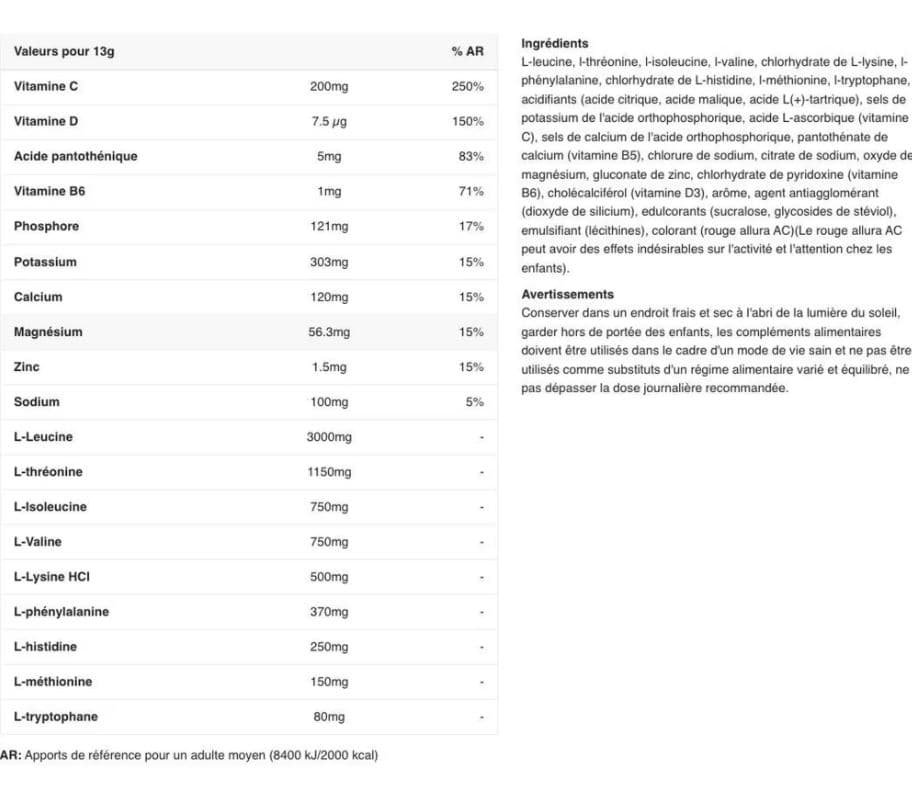The image size is (912, 799).
Task: Click the Zinc 1.5mg value
Action: point(329,367)
